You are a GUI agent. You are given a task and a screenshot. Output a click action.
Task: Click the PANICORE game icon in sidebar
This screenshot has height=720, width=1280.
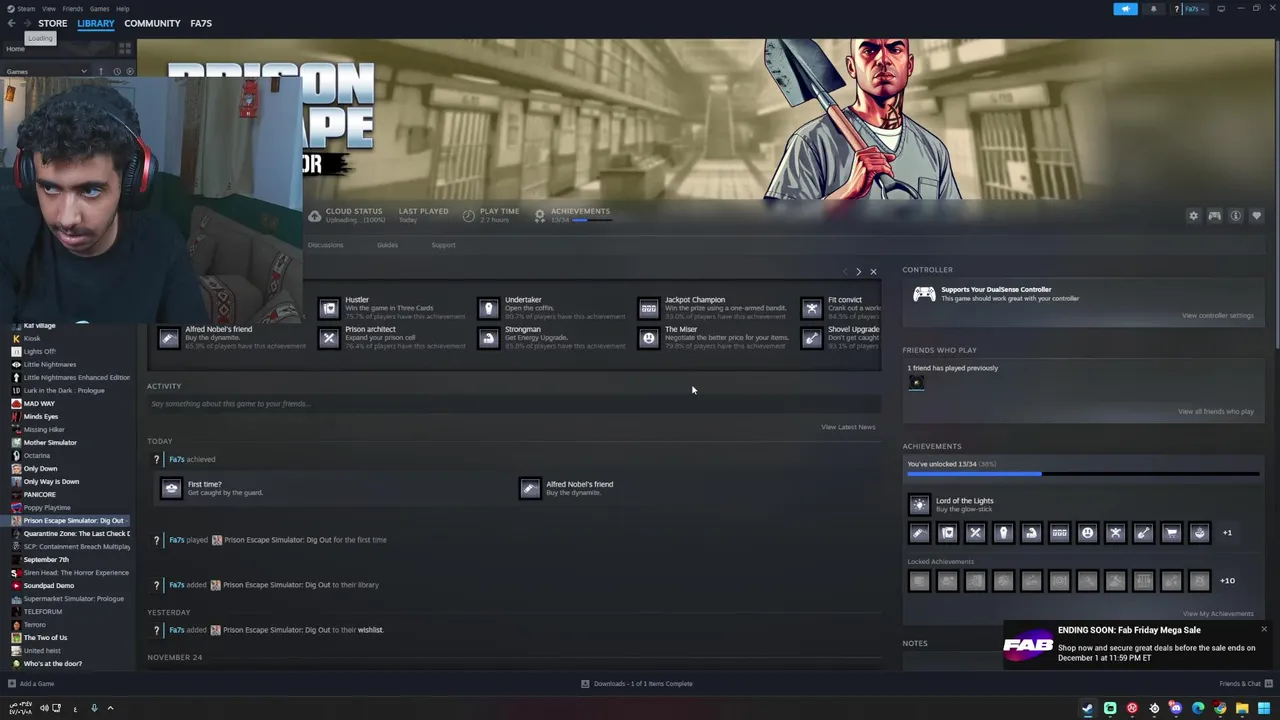coord(15,494)
